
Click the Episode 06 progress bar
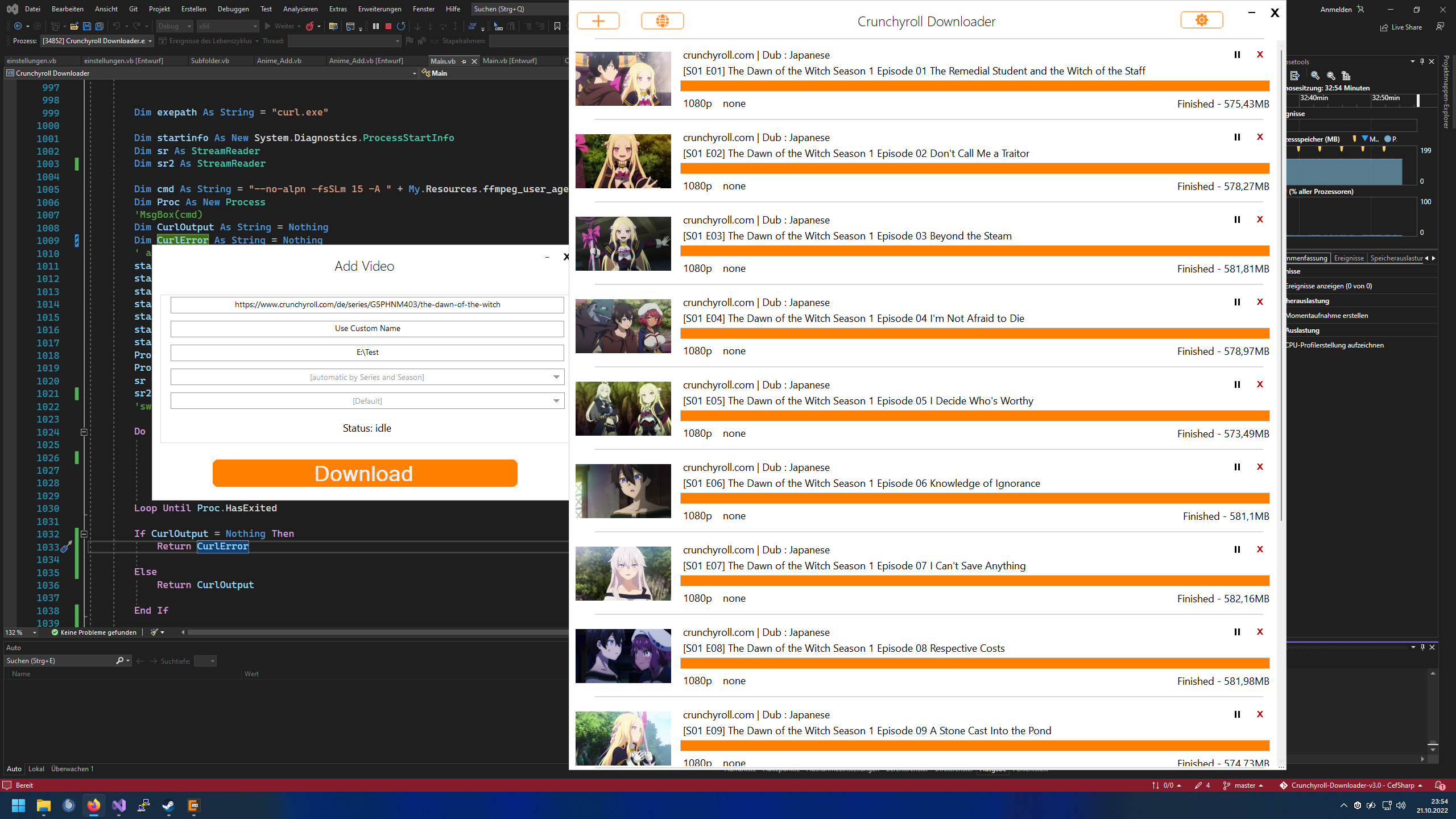pyautogui.click(x=974, y=498)
